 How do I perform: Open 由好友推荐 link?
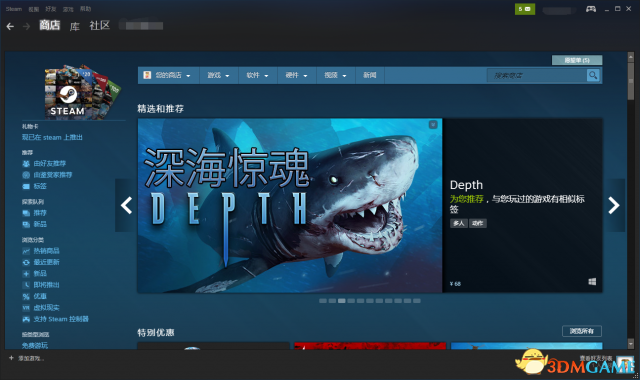pyautogui.click(x=49, y=164)
